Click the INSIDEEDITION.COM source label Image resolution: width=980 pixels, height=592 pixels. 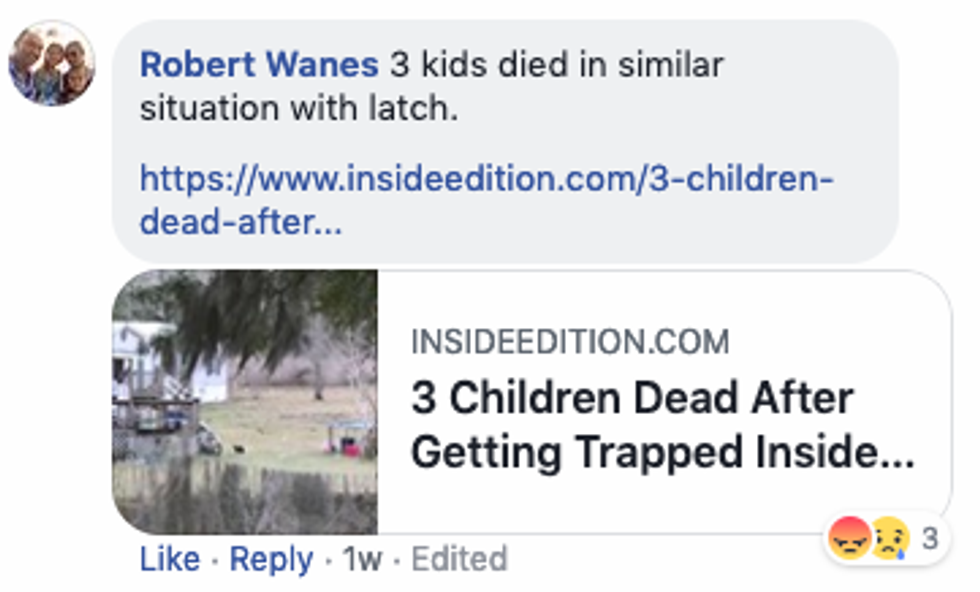(x=570, y=343)
